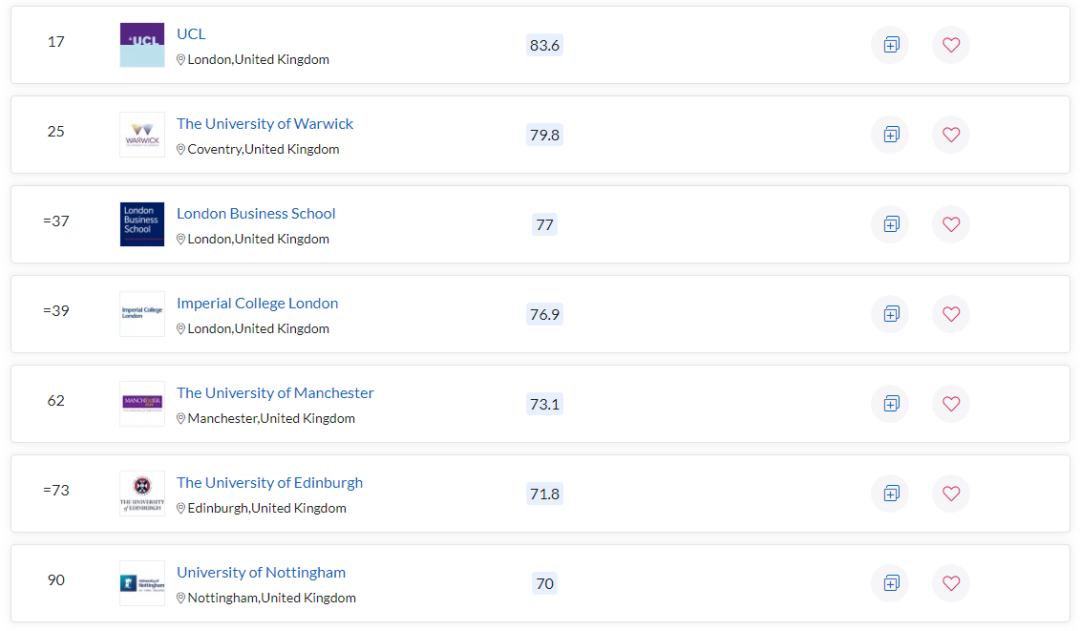Click the University of Edinburgh logo

(x=142, y=493)
